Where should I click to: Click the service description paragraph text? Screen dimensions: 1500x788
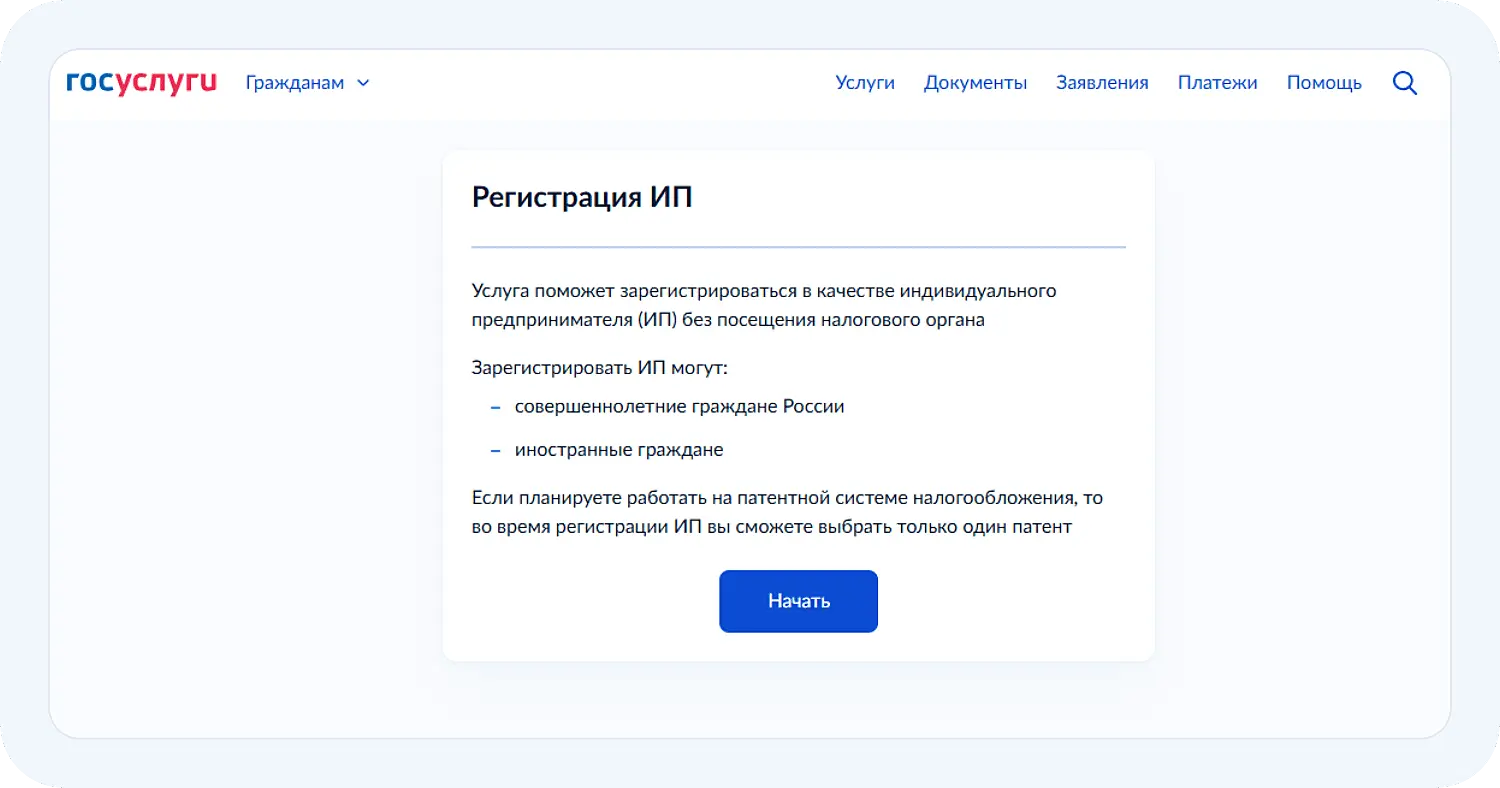[x=764, y=305]
